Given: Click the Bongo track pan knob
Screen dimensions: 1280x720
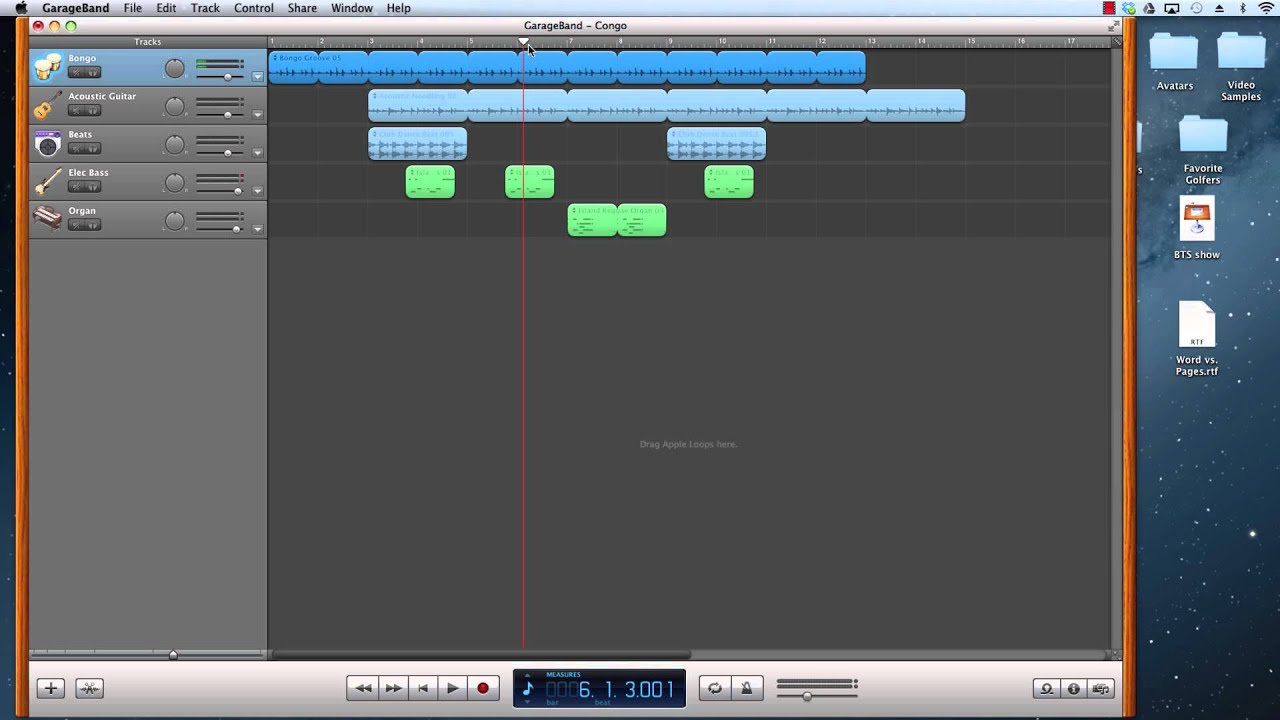Looking at the screenshot, I should (175, 68).
